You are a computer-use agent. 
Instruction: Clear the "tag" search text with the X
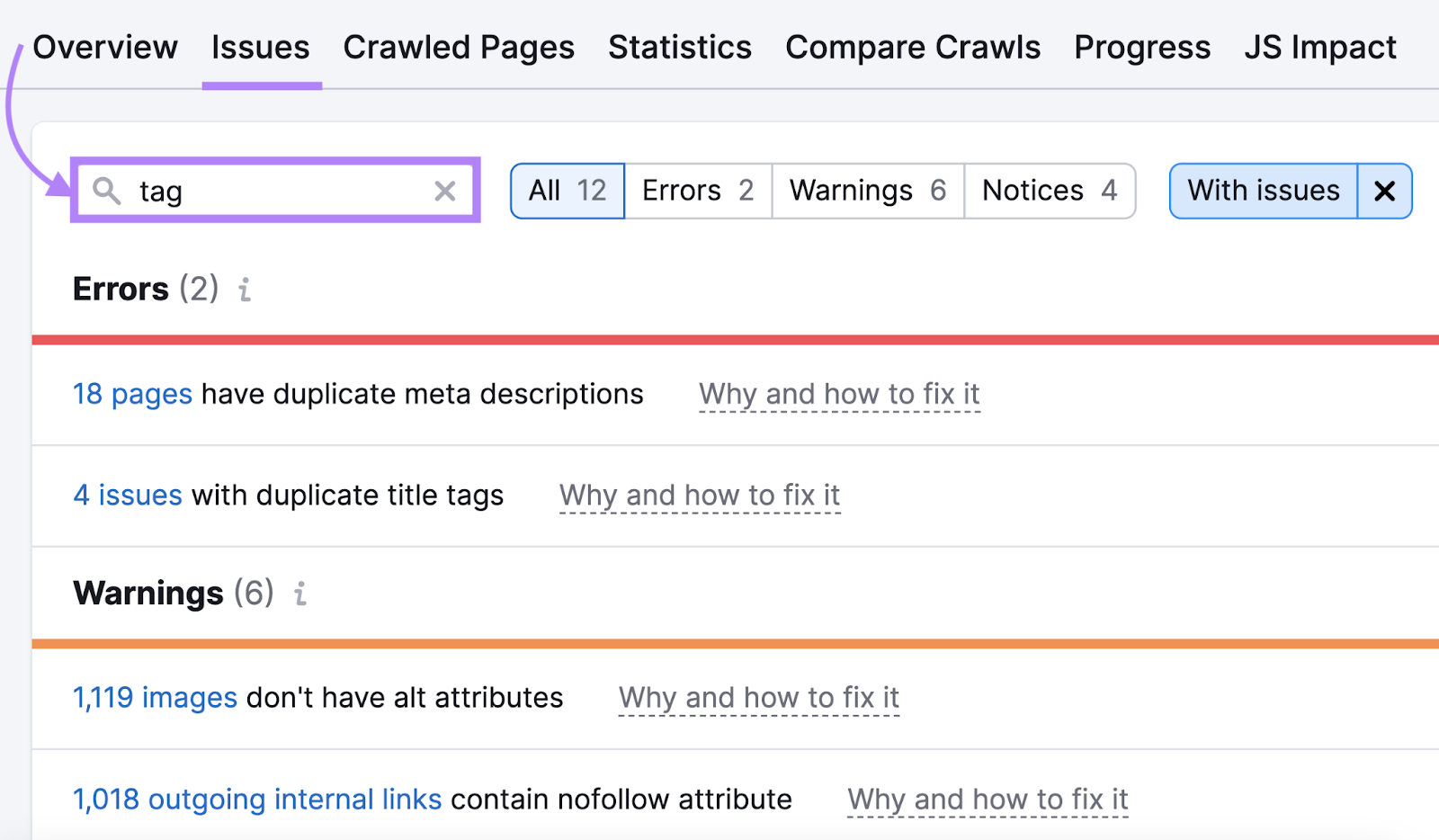444,191
